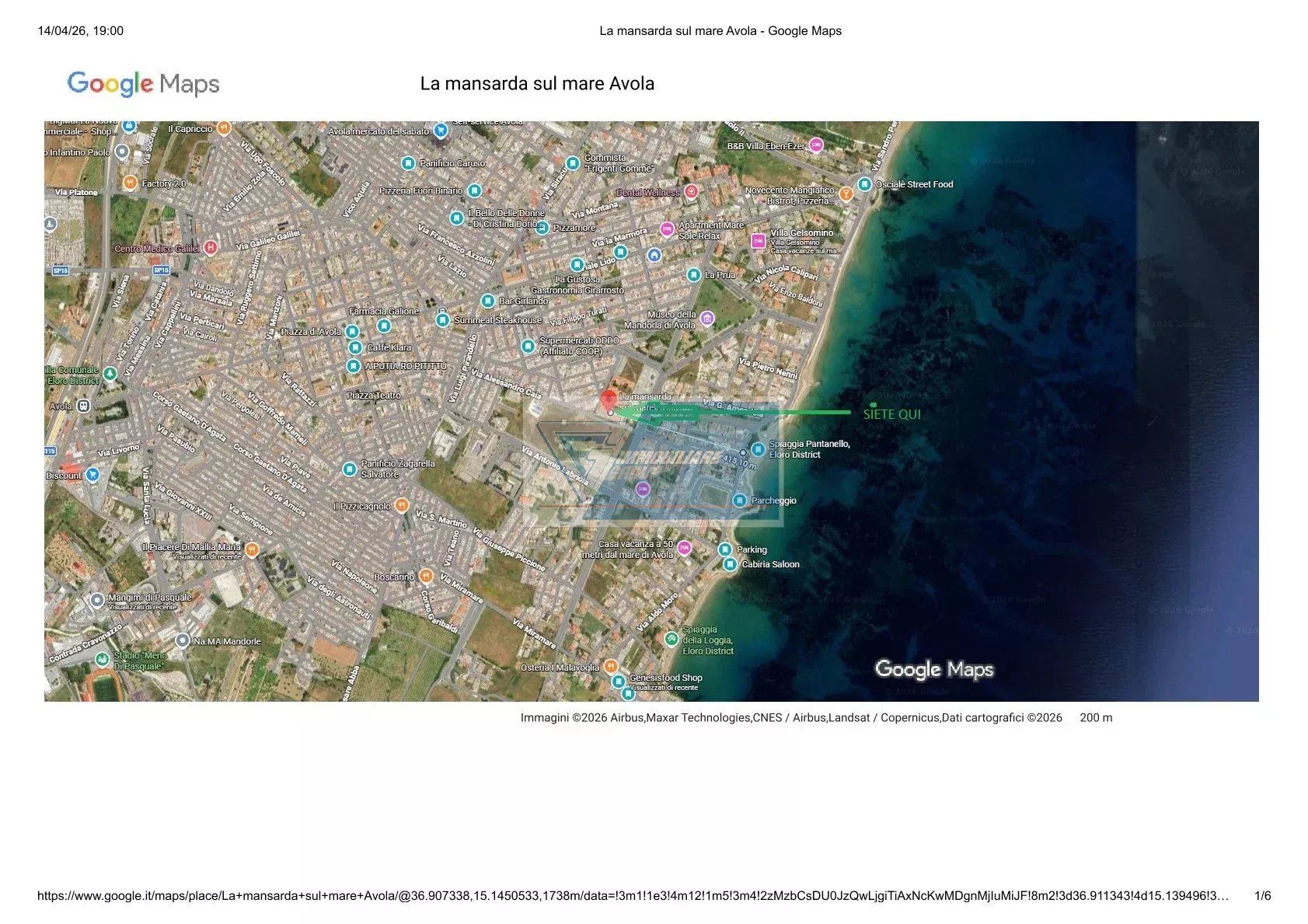Select Museo della Mandorla museum marker
The height and width of the screenshot is (924, 1308).
coord(706,319)
